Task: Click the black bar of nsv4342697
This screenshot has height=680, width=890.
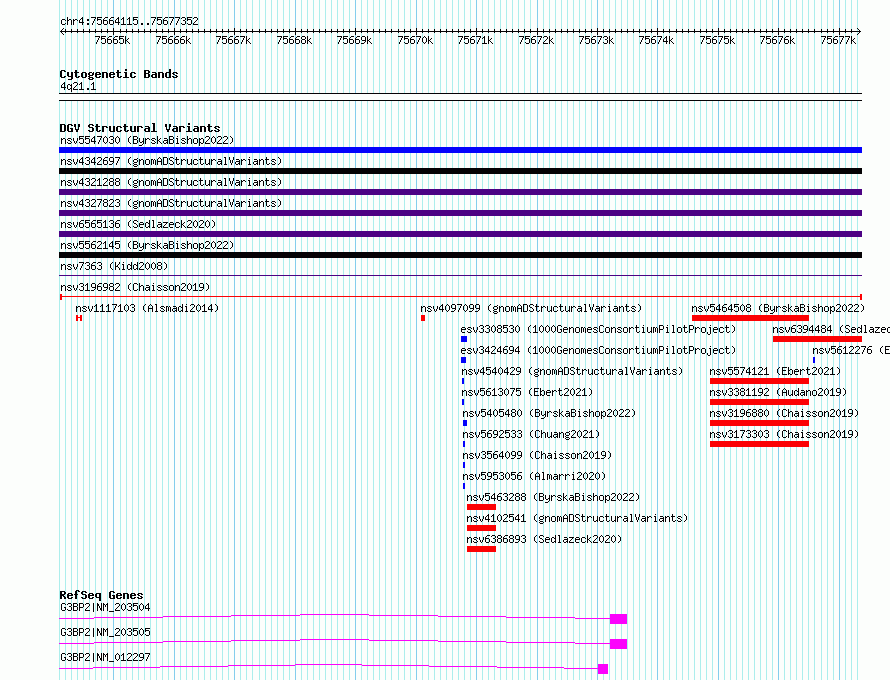Action: pyautogui.click(x=460, y=171)
